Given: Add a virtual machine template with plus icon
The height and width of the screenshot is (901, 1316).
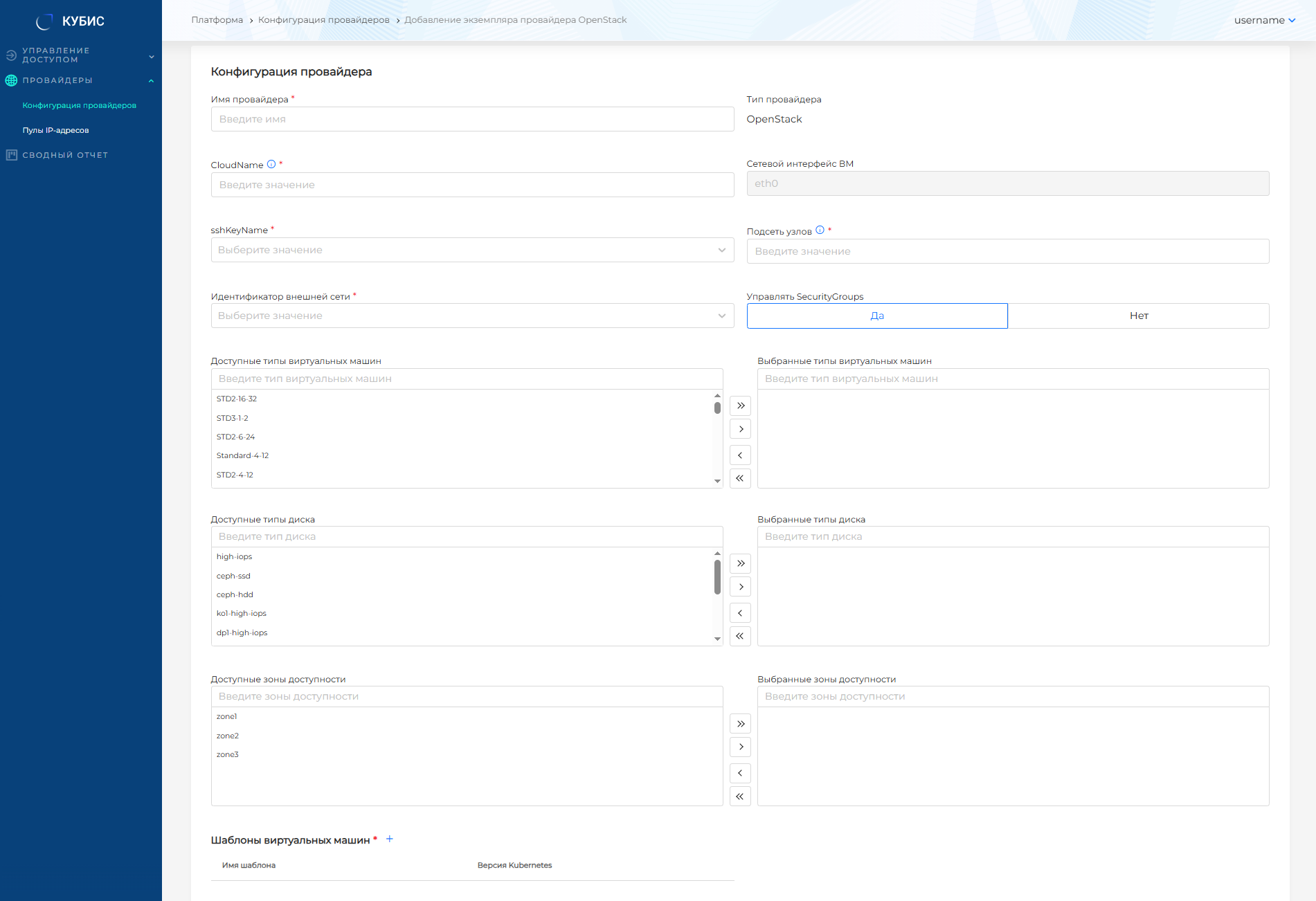Looking at the screenshot, I should (390, 839).
